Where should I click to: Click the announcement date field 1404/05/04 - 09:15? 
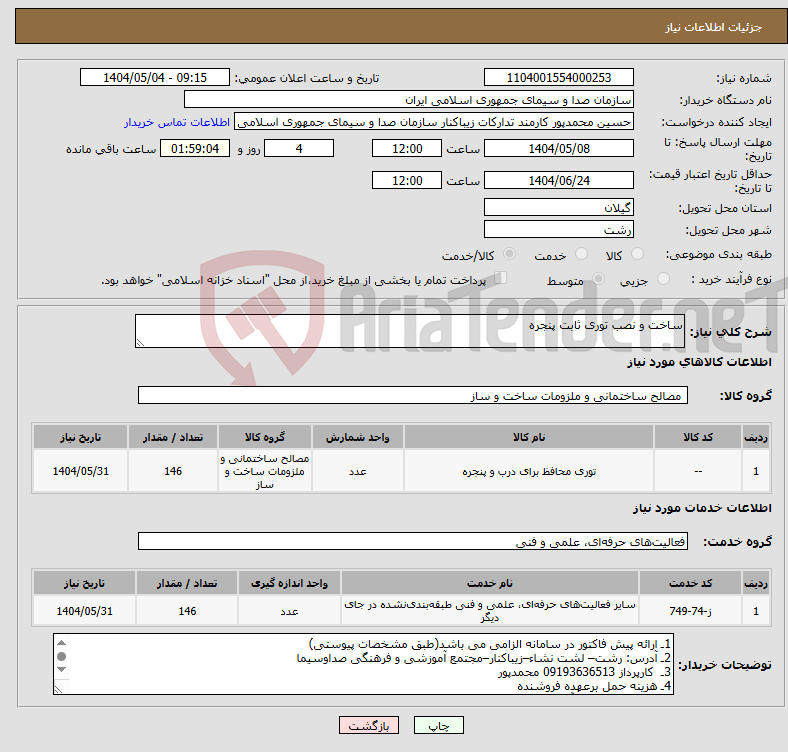[155, 77]
